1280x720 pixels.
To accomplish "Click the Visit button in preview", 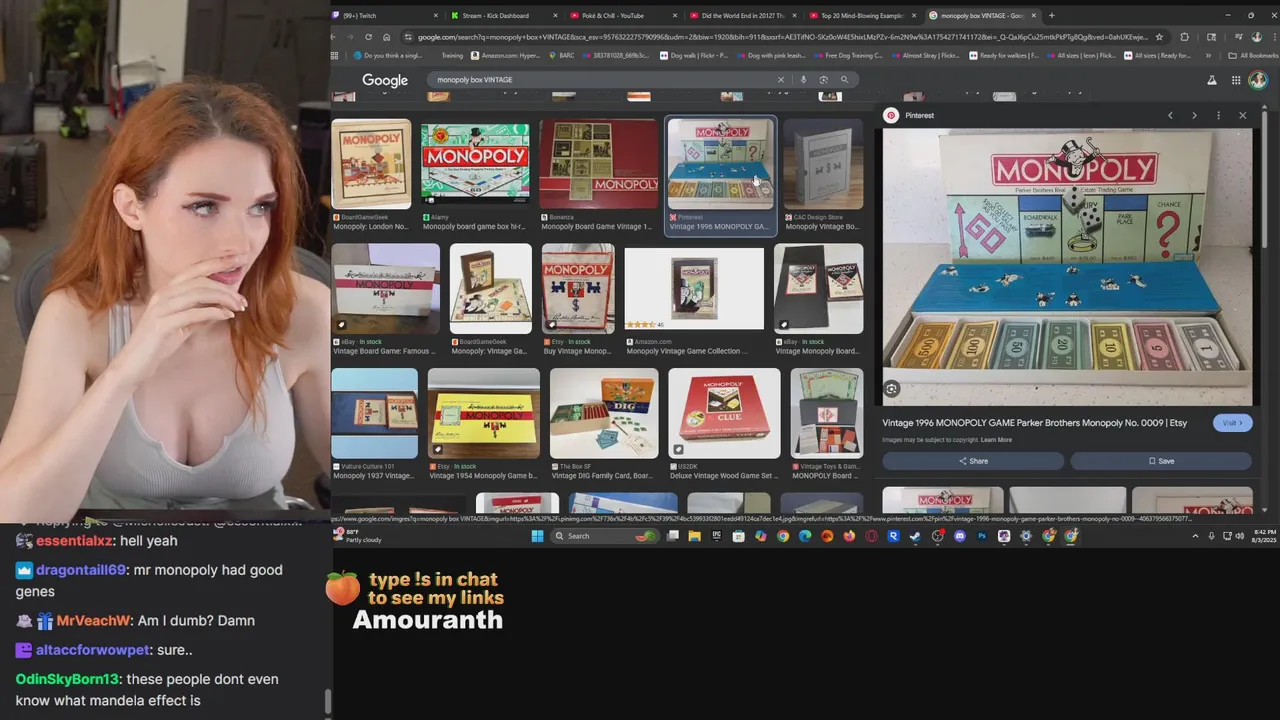I will (1232, 423).
